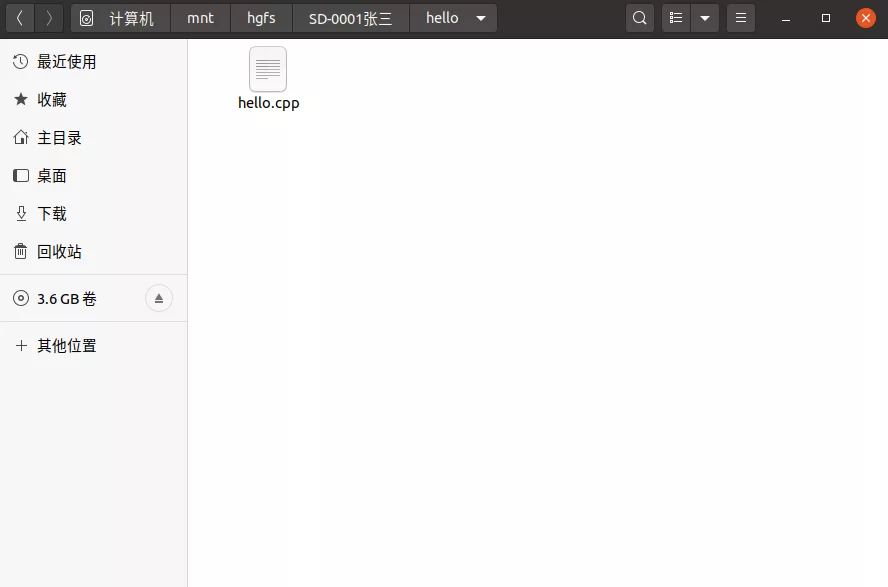The image size is (888, 587).
Task: Open 下载 downloads folder
Action: (93, 213)
